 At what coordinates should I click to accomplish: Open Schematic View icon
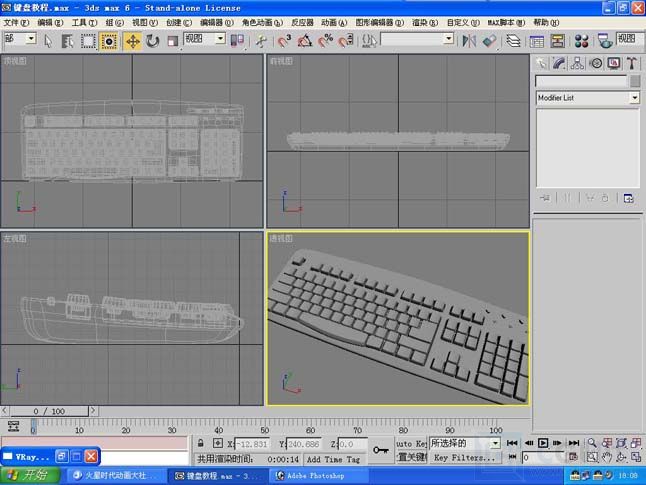pos(557,41)
